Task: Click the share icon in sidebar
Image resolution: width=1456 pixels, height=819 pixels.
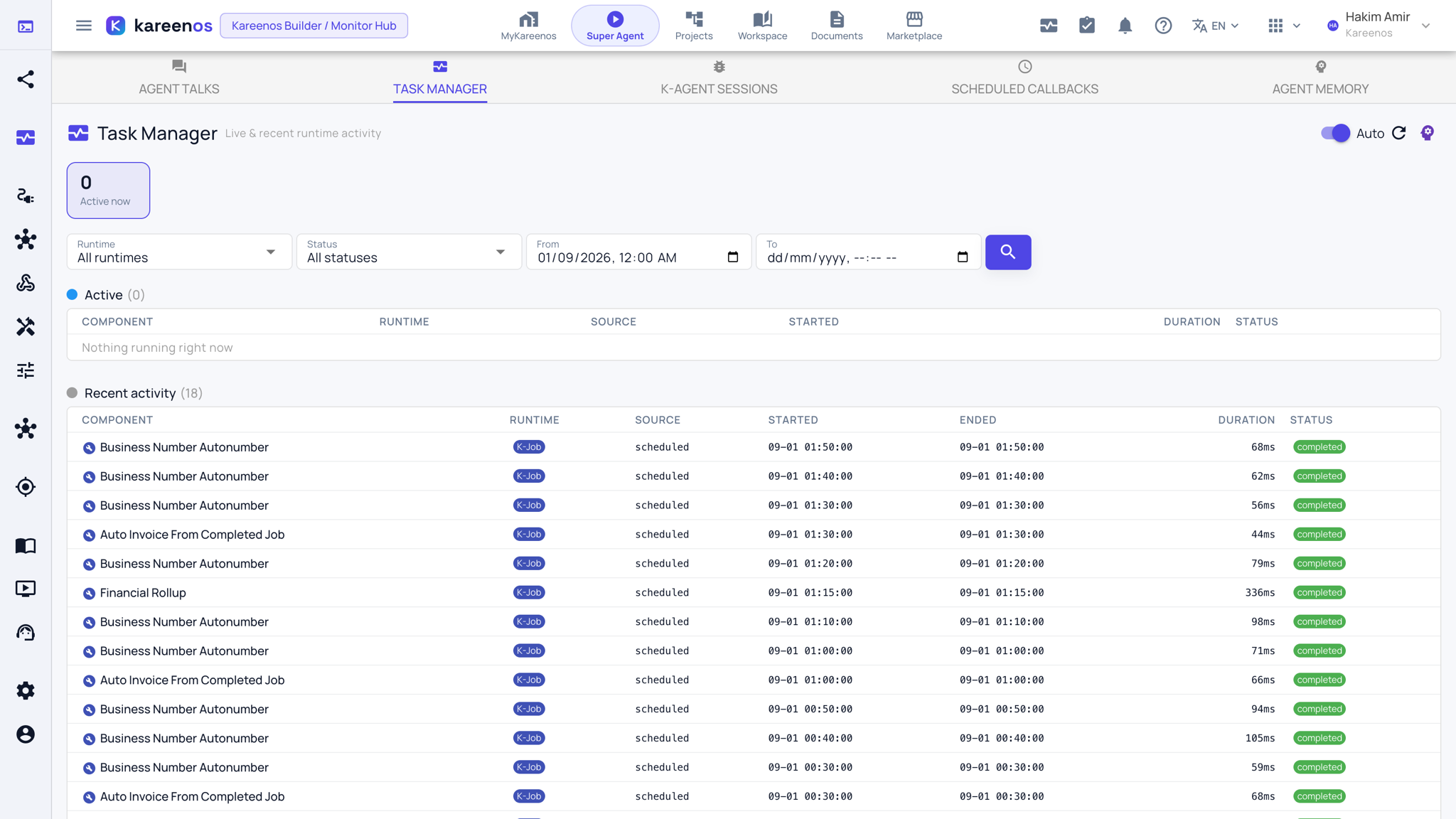Action: 26,79
